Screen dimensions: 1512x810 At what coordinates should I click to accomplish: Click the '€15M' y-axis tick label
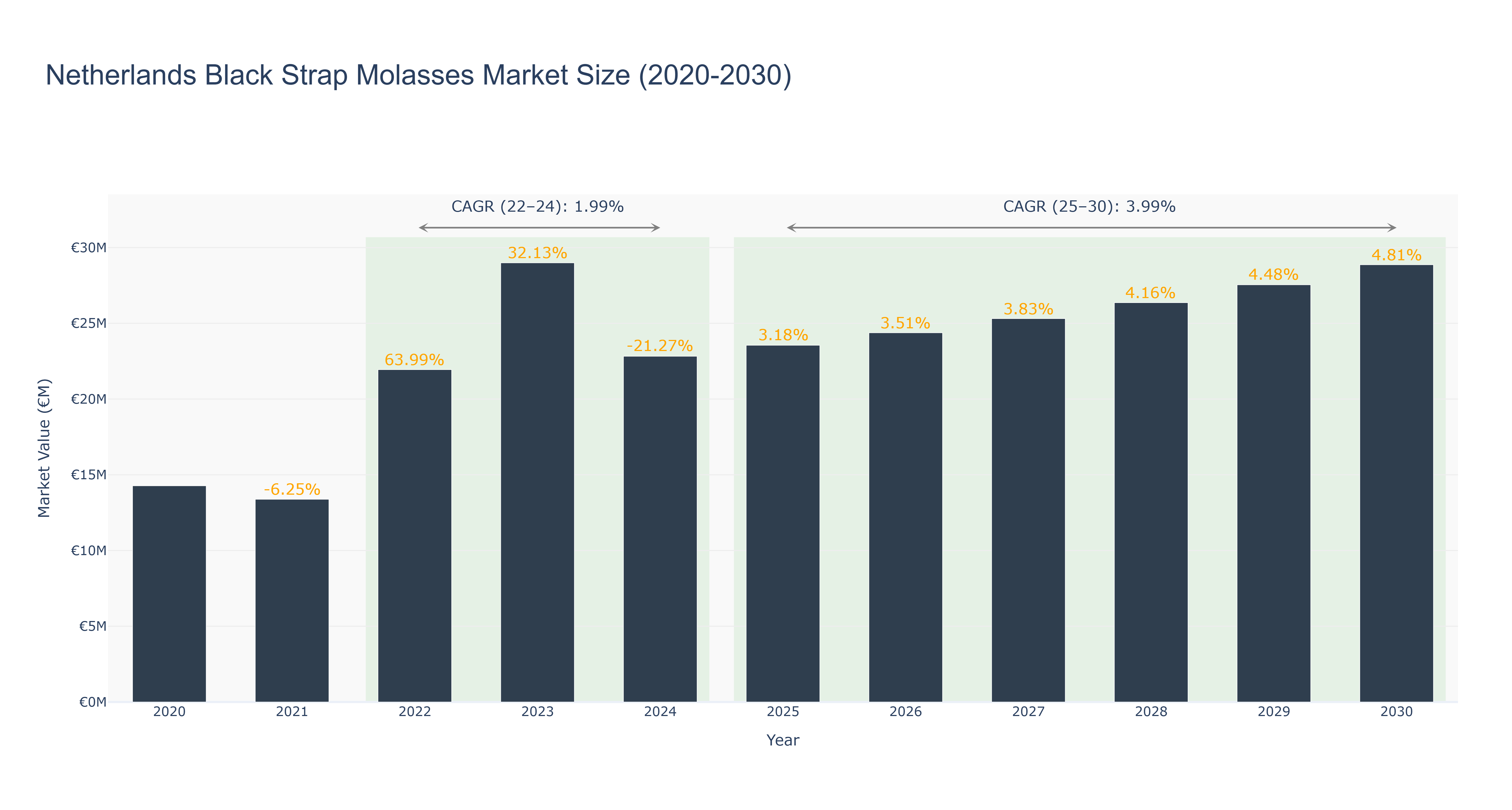tap(89, 475)
